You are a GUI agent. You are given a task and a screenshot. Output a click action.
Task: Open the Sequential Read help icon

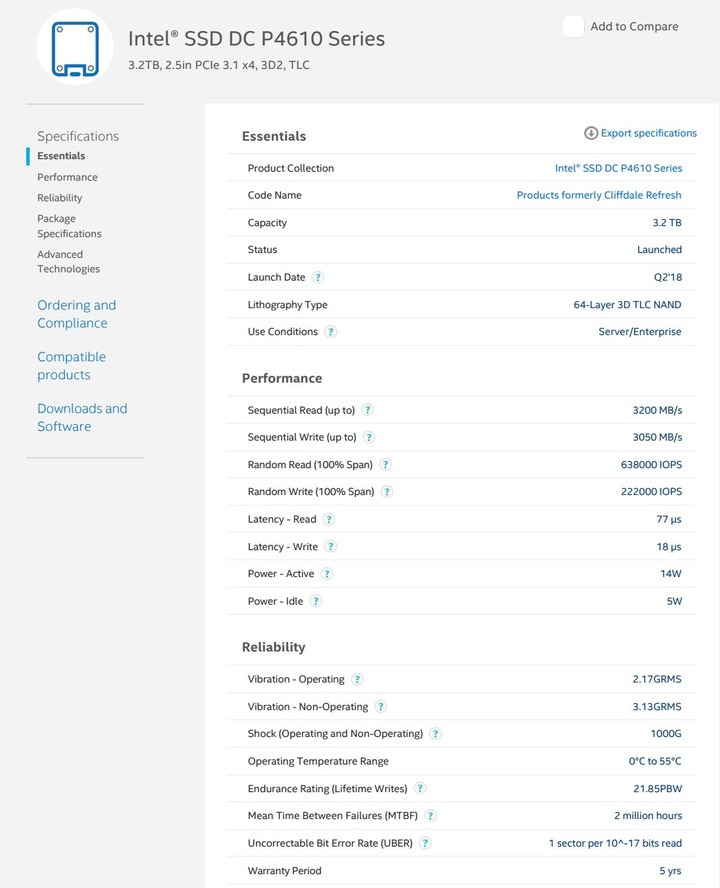tap(368, 410)
